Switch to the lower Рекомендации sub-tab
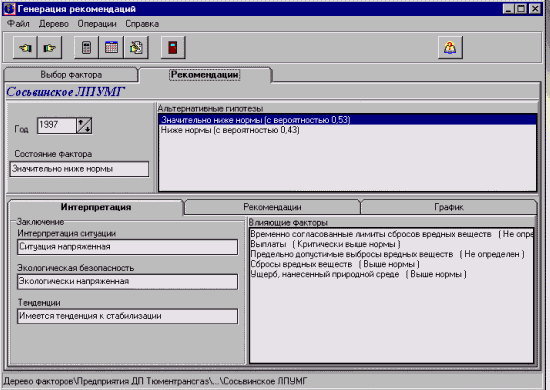This screenshot has width=550, height=390. (x=272, y=207)
